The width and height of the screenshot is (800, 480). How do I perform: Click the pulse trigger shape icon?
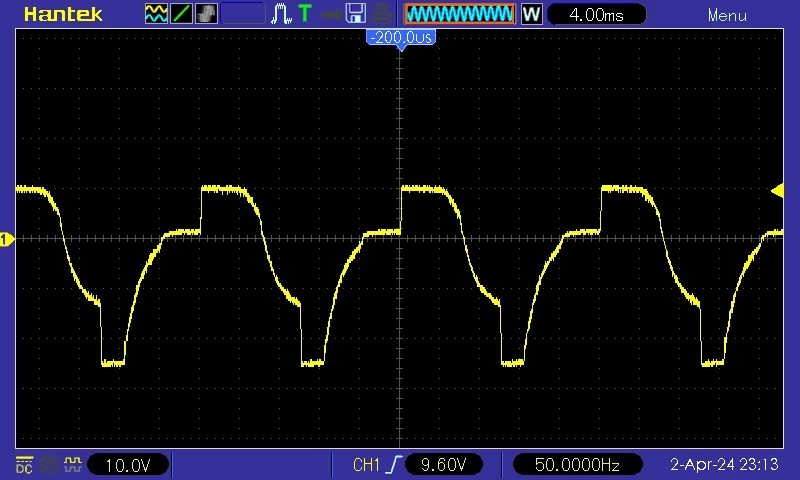[x=281, y=14]
